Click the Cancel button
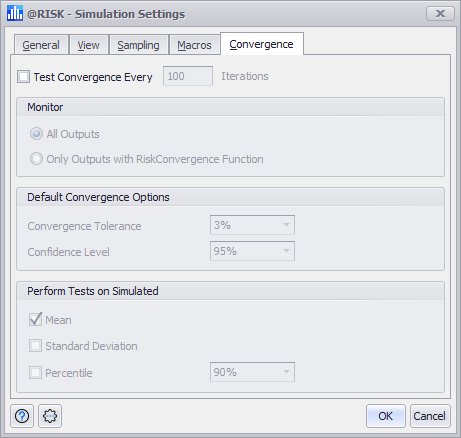 click(430, 416)
